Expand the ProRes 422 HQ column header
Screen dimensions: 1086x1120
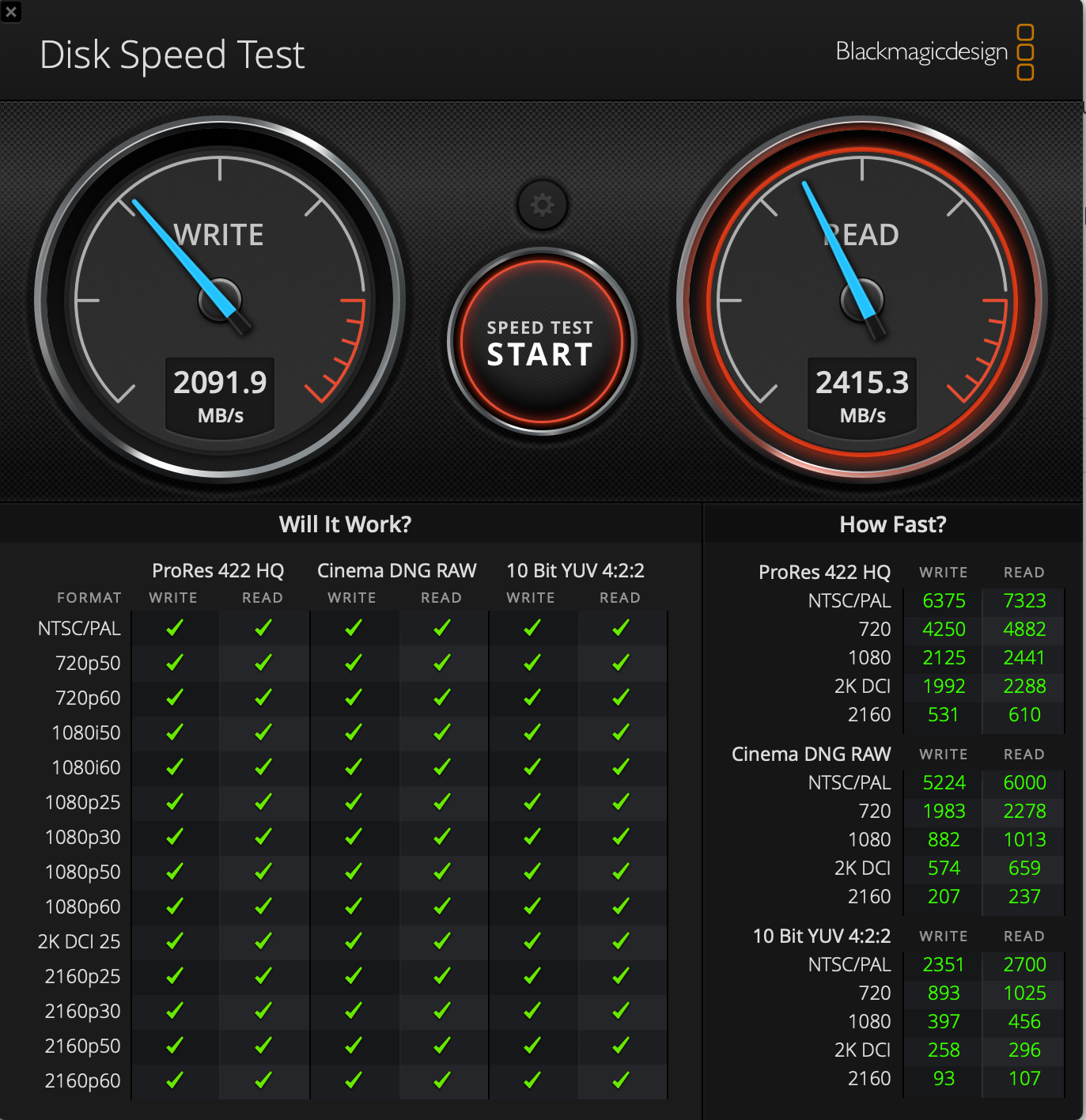pyautogui.click(x=218, y=570)
